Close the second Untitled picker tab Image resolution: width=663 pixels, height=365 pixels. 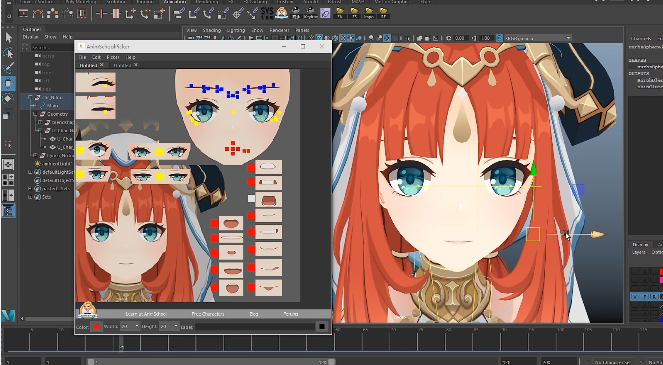(x=136, y=65)
